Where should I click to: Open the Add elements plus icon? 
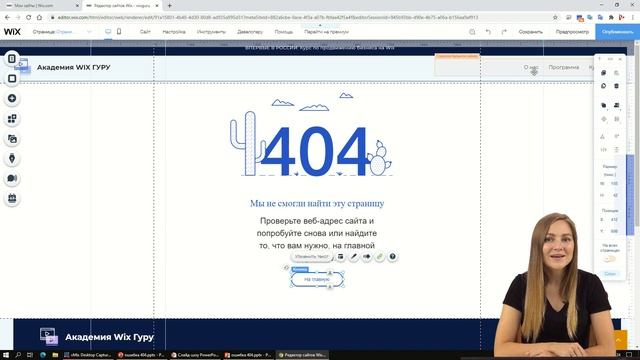12,98
